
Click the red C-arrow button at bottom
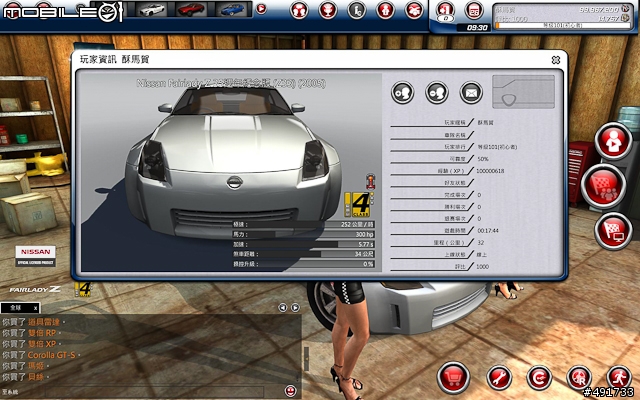pos(539,378)
